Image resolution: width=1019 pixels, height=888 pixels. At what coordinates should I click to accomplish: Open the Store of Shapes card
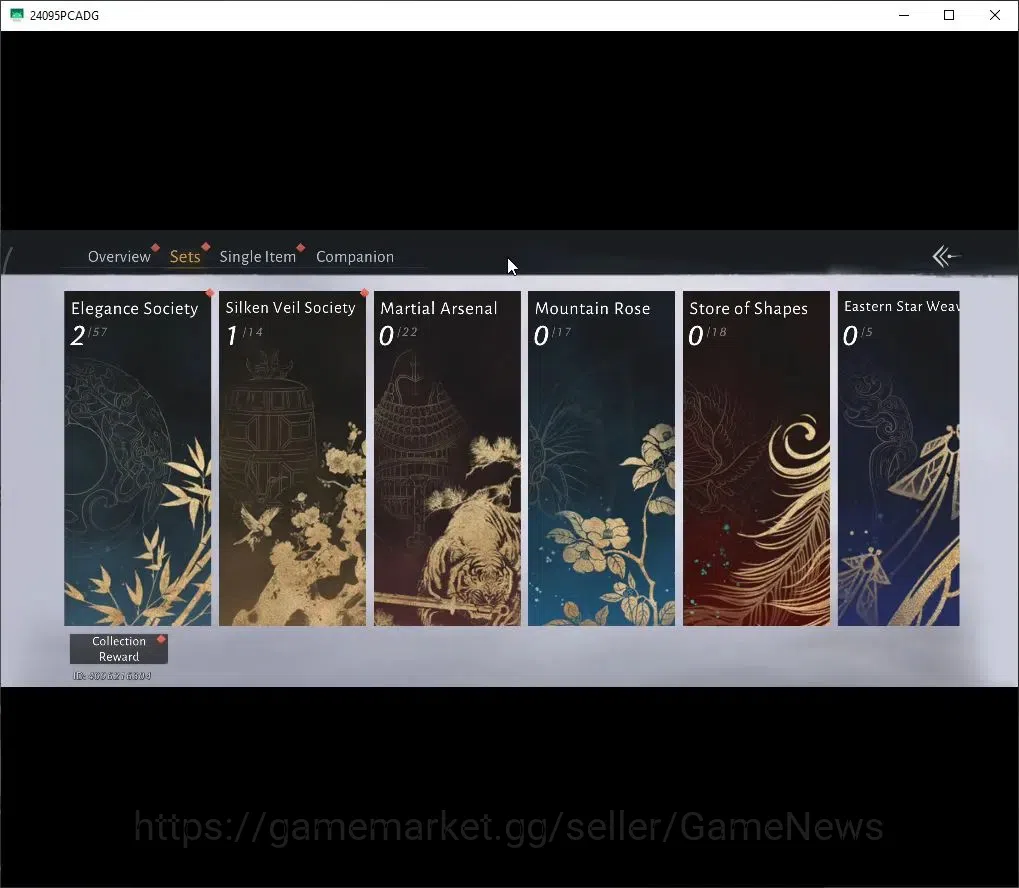[x=756, y=458]
